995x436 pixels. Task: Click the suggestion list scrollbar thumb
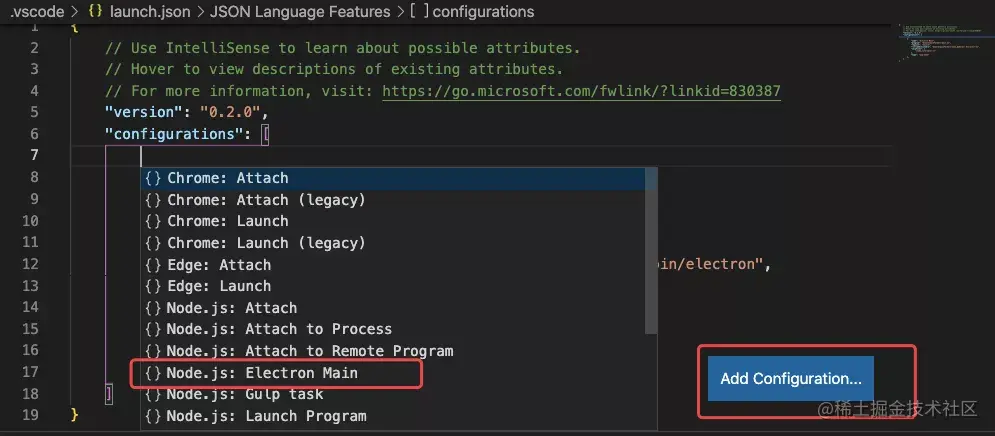[651, 250]
